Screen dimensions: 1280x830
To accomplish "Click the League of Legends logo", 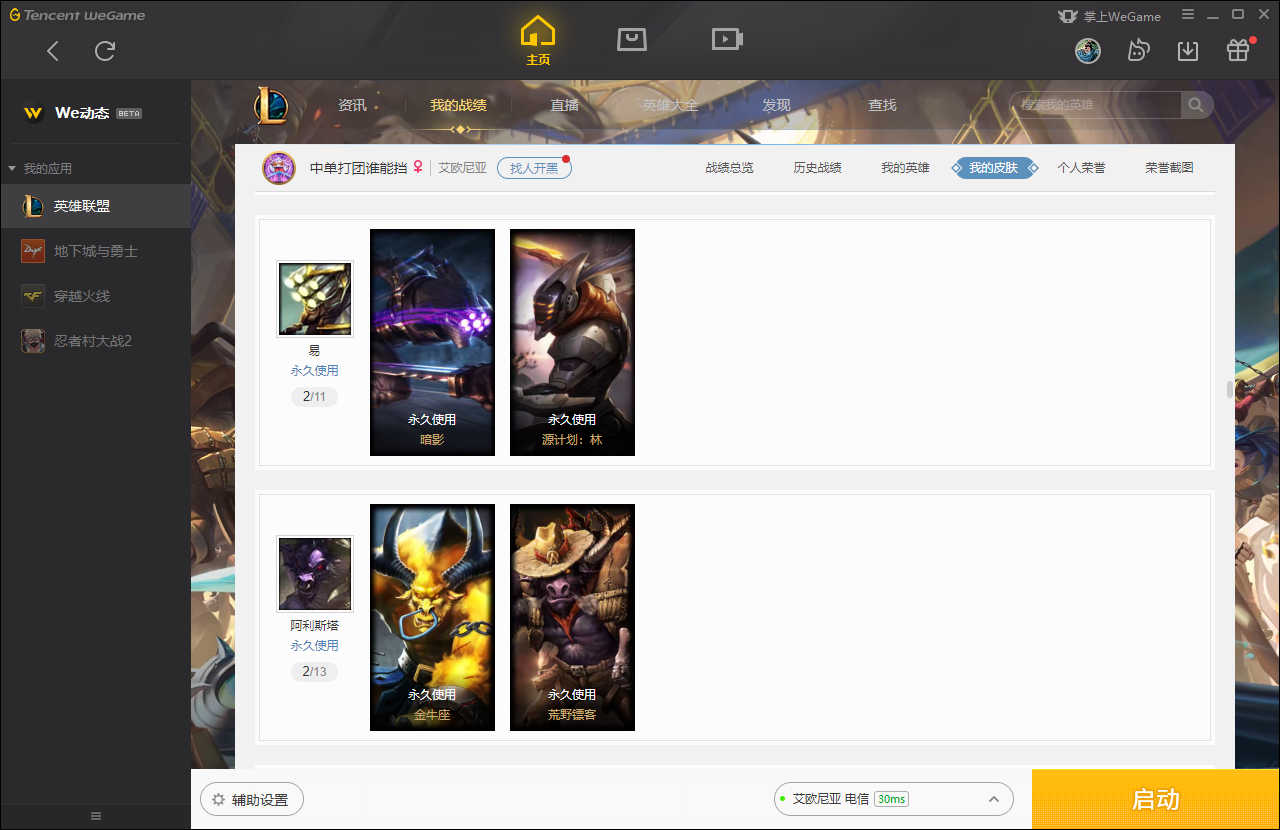I will pyautogui.click(x=271, y=105).
